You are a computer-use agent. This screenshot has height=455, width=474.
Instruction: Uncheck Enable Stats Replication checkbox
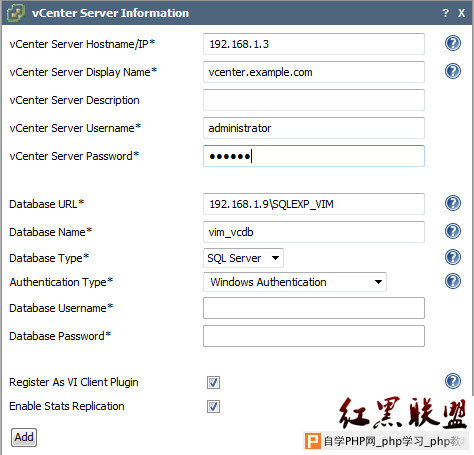click(213, 406)
